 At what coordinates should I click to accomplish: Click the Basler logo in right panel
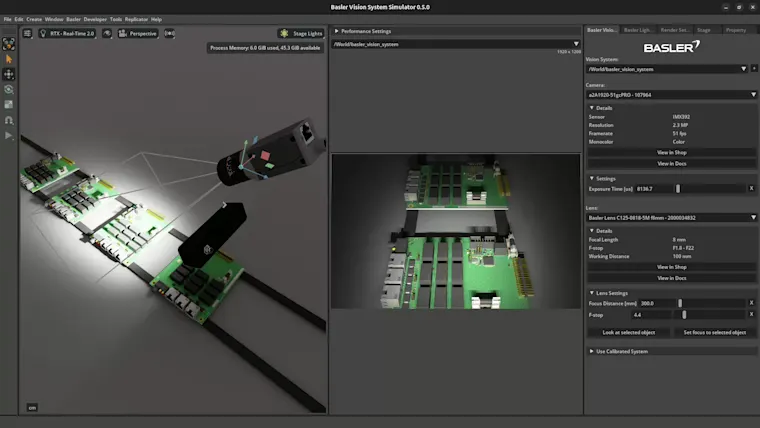coord(672,47)
